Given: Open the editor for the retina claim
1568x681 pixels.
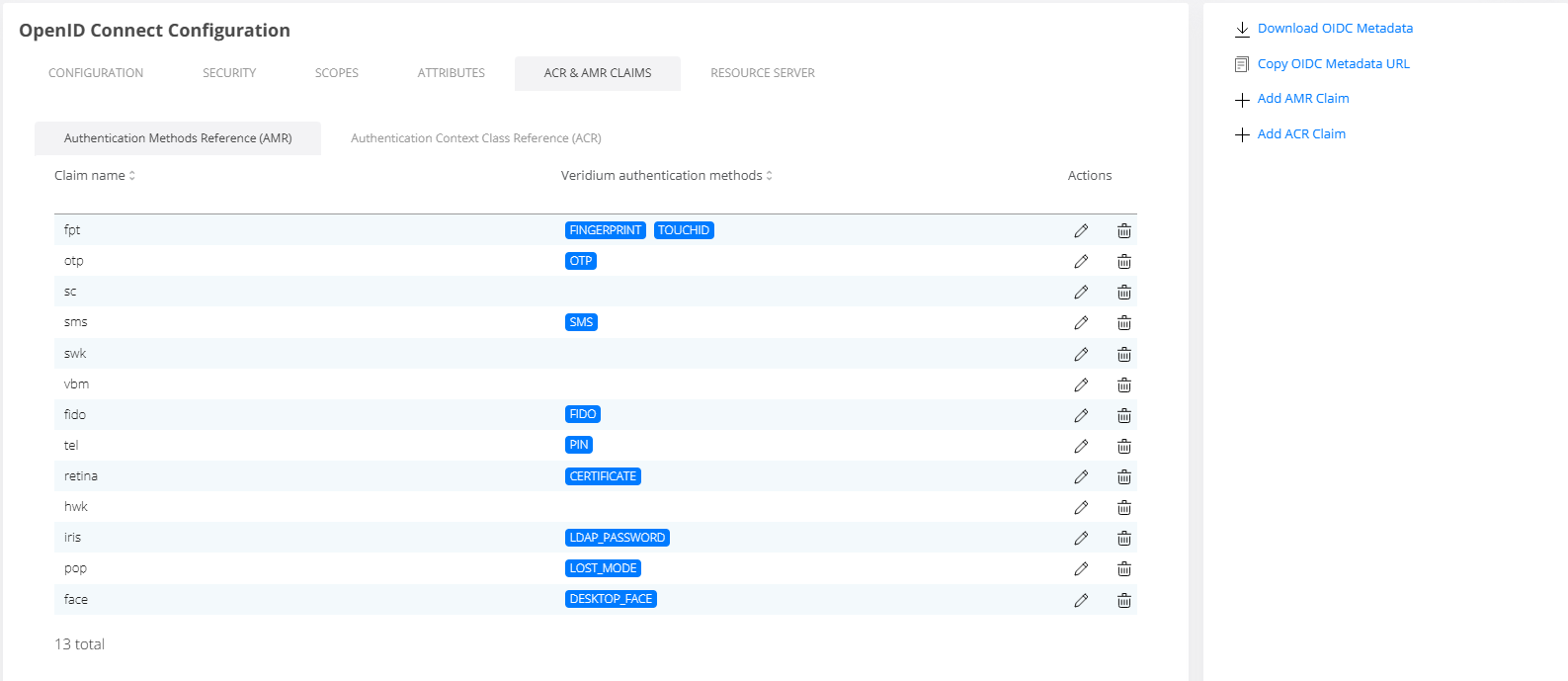Looking at the screenshot, I should pyautogui.click(x=1081, y=476).
